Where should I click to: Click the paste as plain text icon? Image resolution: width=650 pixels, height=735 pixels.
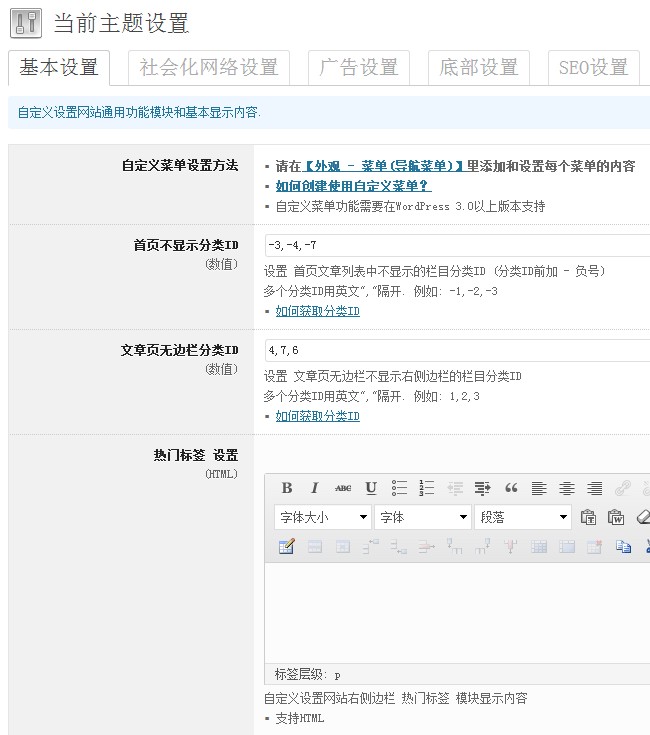coord(588,517)
